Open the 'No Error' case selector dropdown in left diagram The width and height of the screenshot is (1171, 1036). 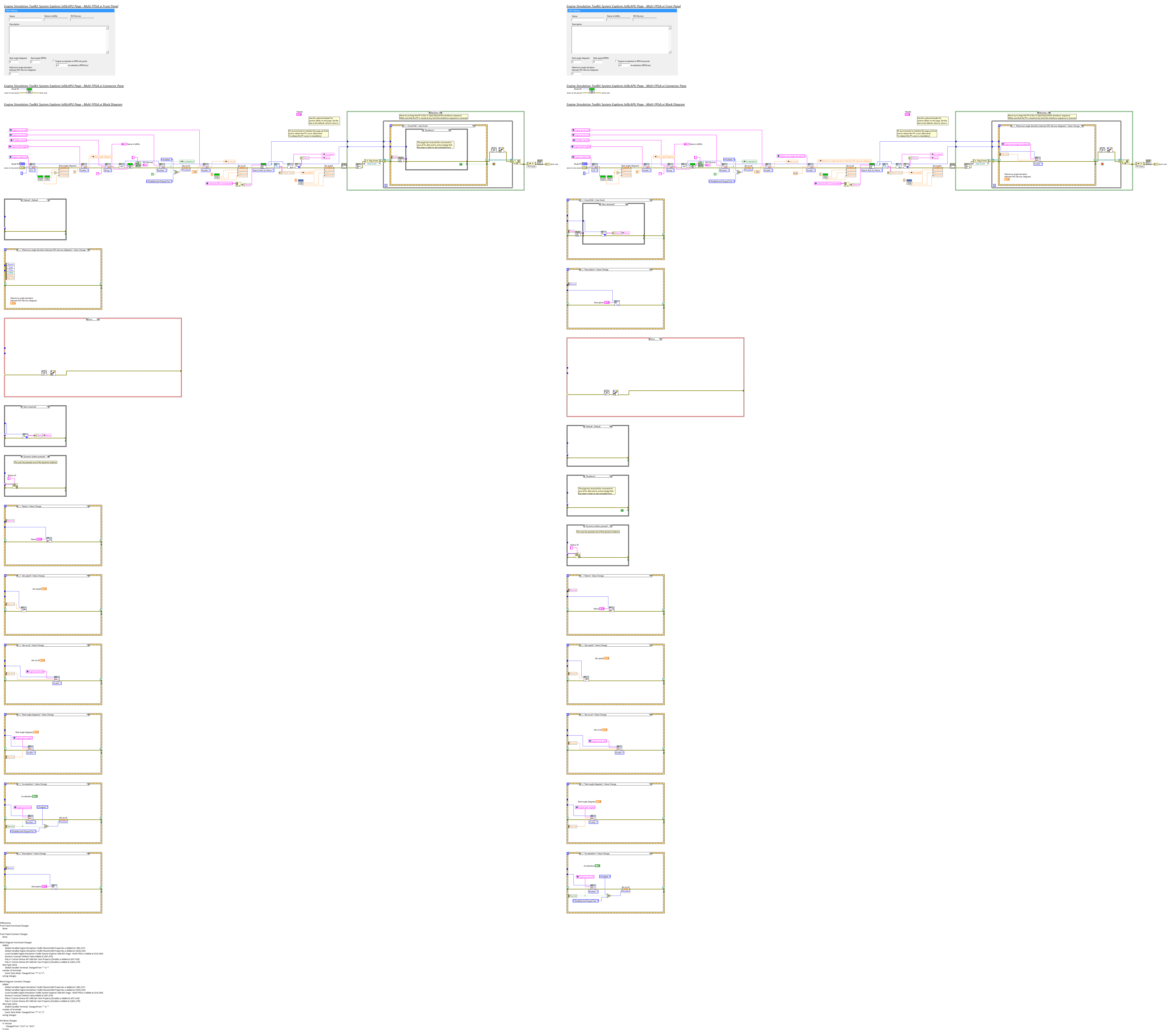pos(439,112)
